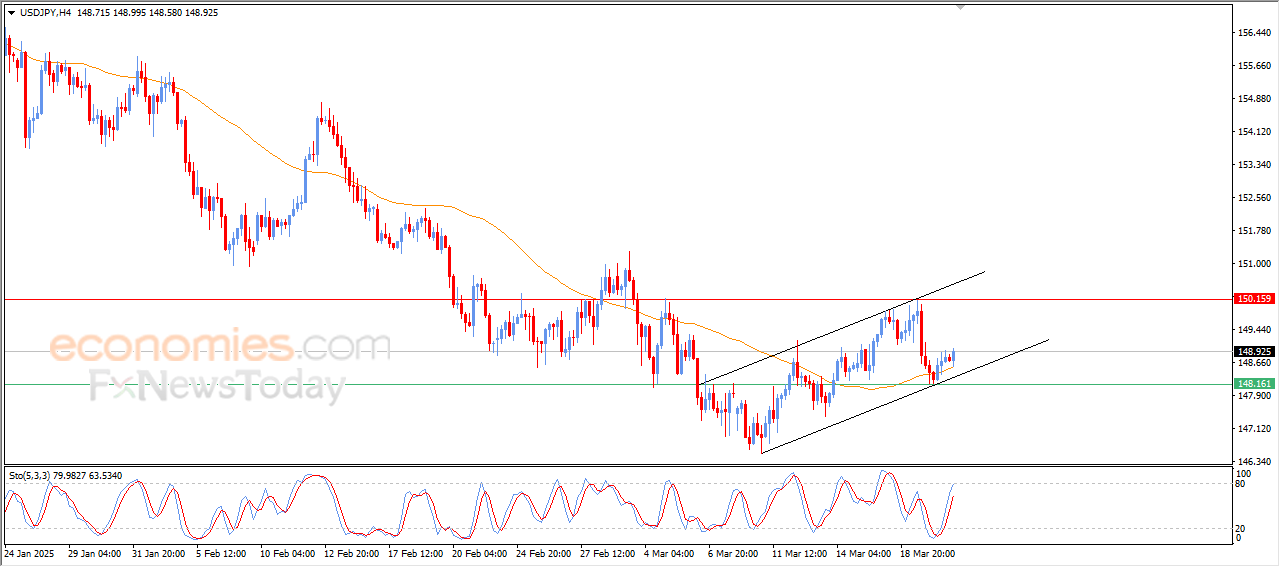1280x567 pixels.
Task: Click the 27 Feb 12:00 time label
Action: [x=607, y=553]
